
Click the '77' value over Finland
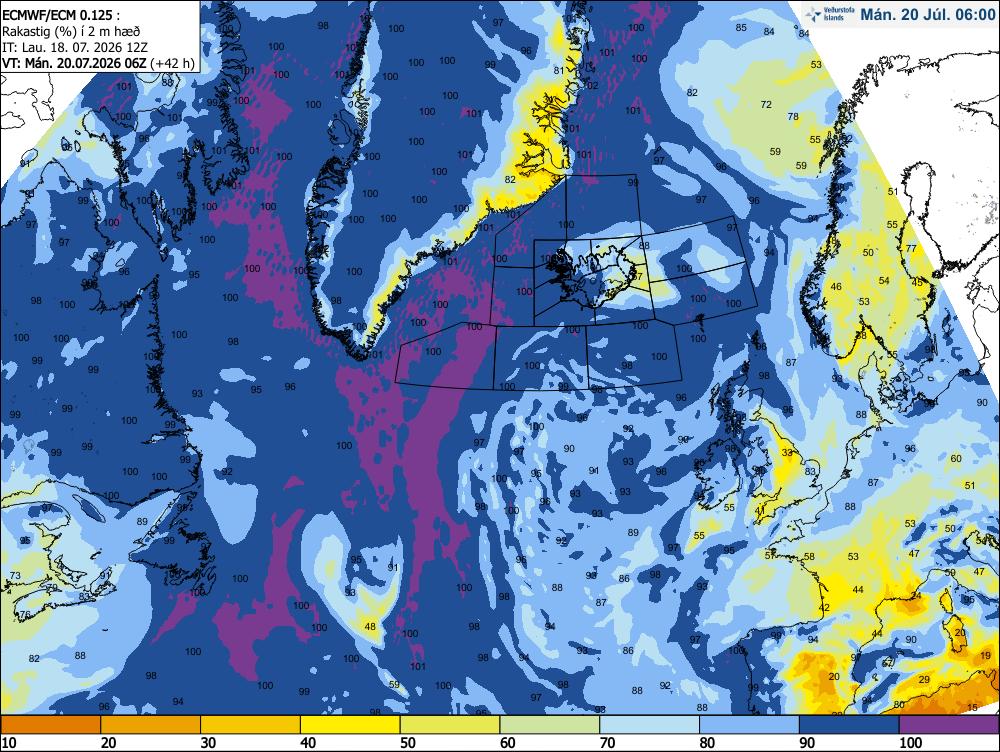[911, 249]
